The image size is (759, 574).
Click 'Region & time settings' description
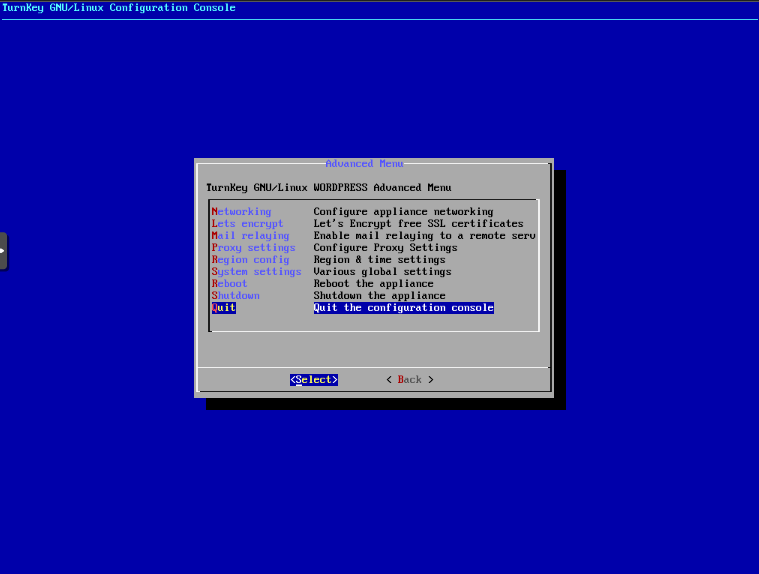point(379,260)
